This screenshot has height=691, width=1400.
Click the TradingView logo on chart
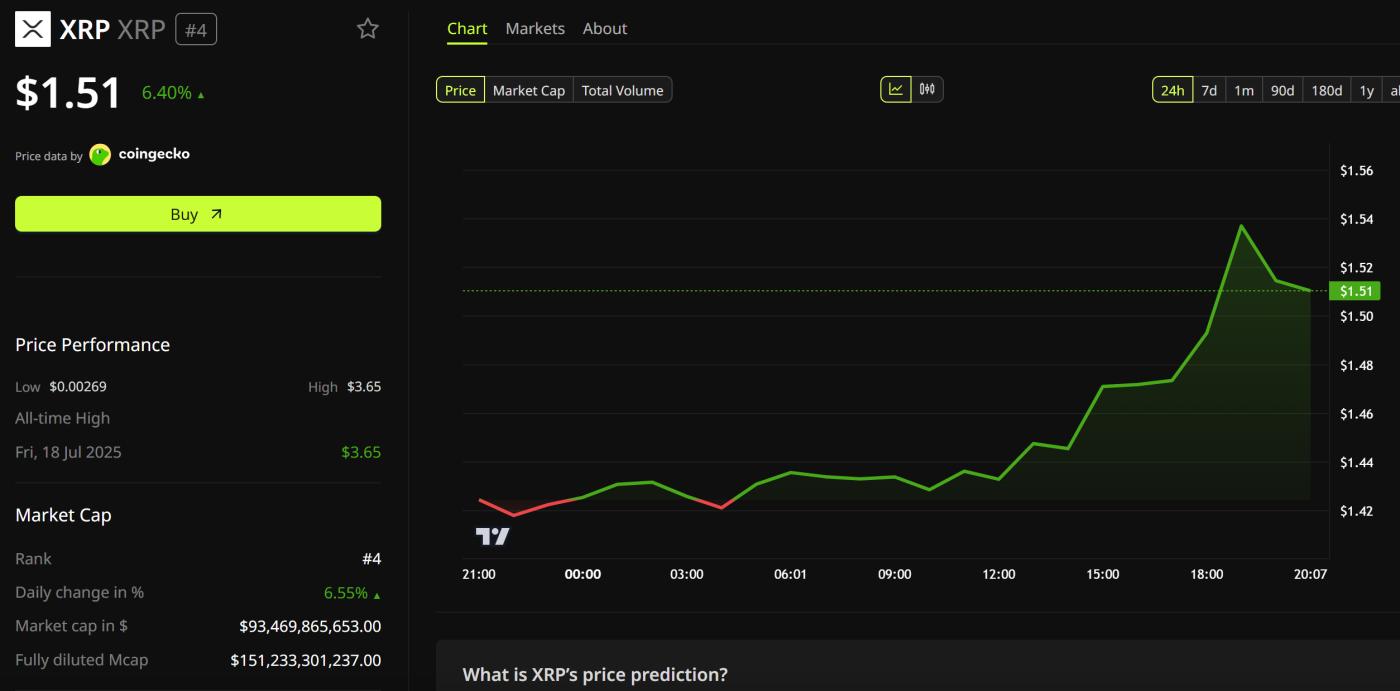[x=492, y=537]
